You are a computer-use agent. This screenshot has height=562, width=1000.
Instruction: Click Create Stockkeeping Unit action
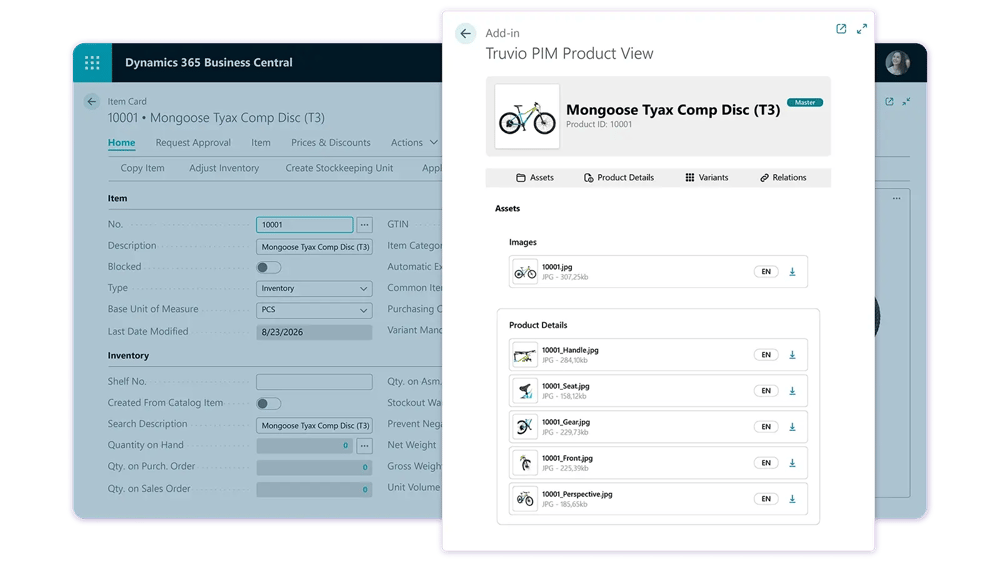pyautogui.click(x=339, y=168)
